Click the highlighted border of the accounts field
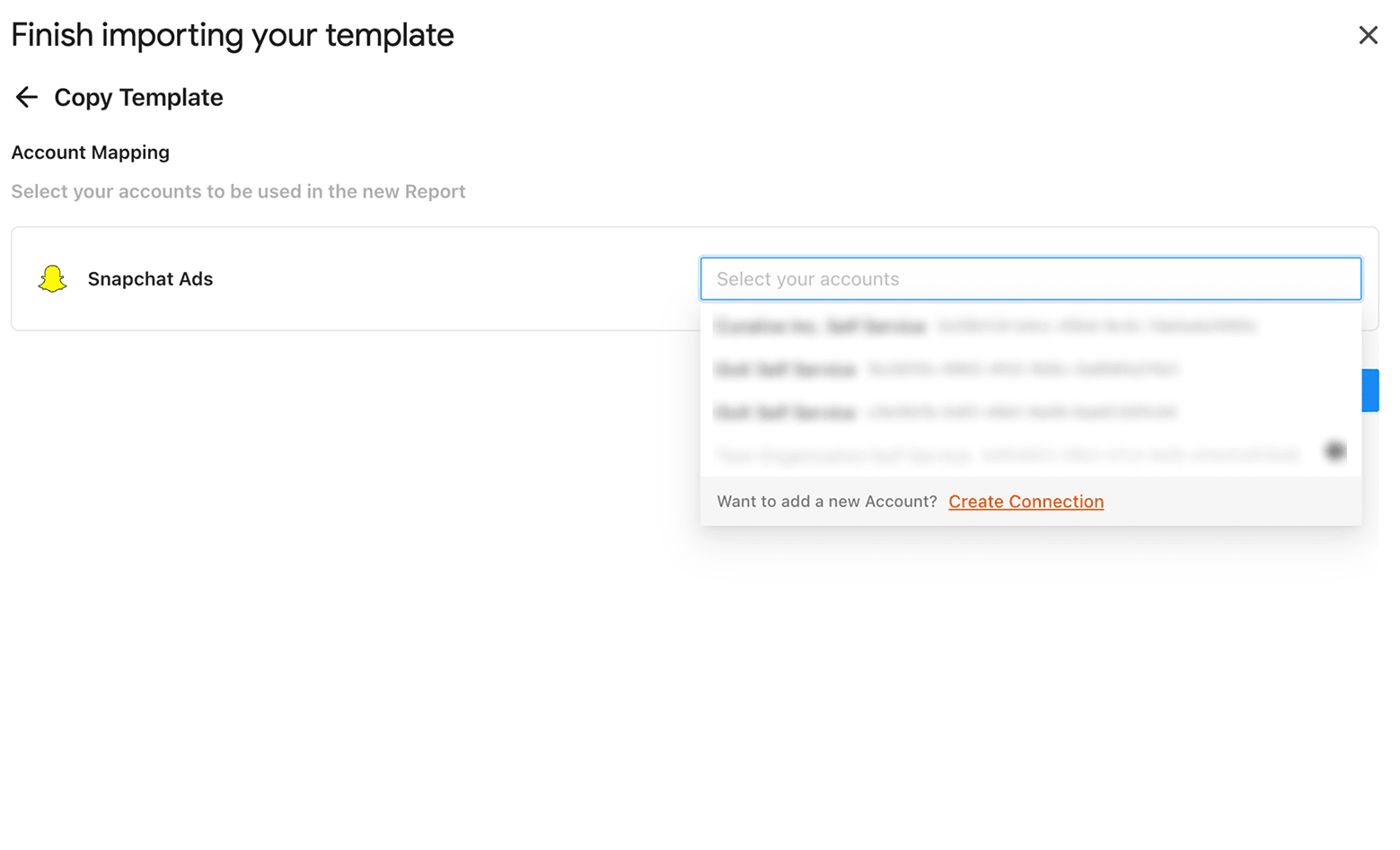This screenshot has height=850, width=1400. click(1030, 259)
